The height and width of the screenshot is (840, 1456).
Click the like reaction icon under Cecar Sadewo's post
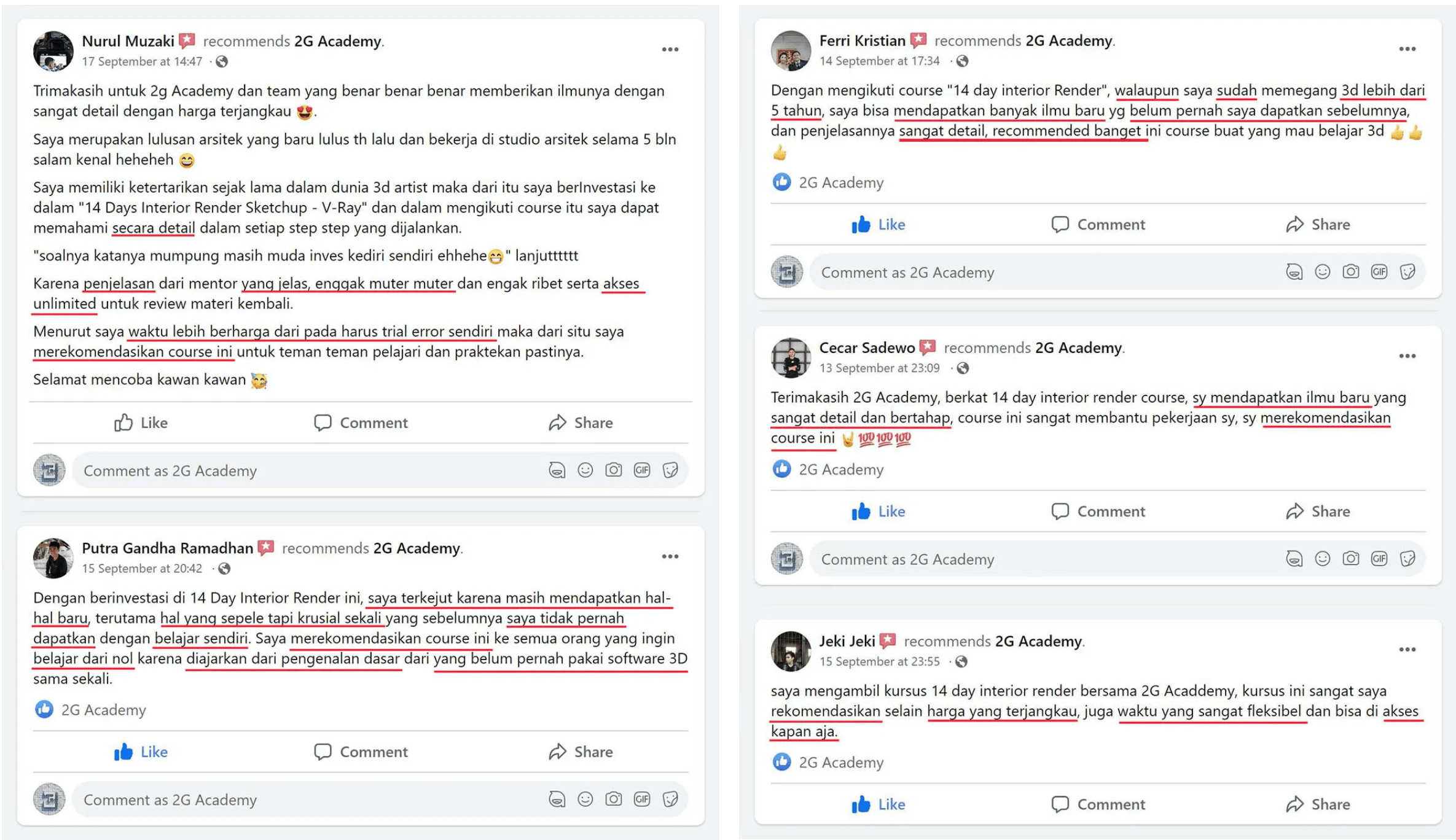[781, 469]
